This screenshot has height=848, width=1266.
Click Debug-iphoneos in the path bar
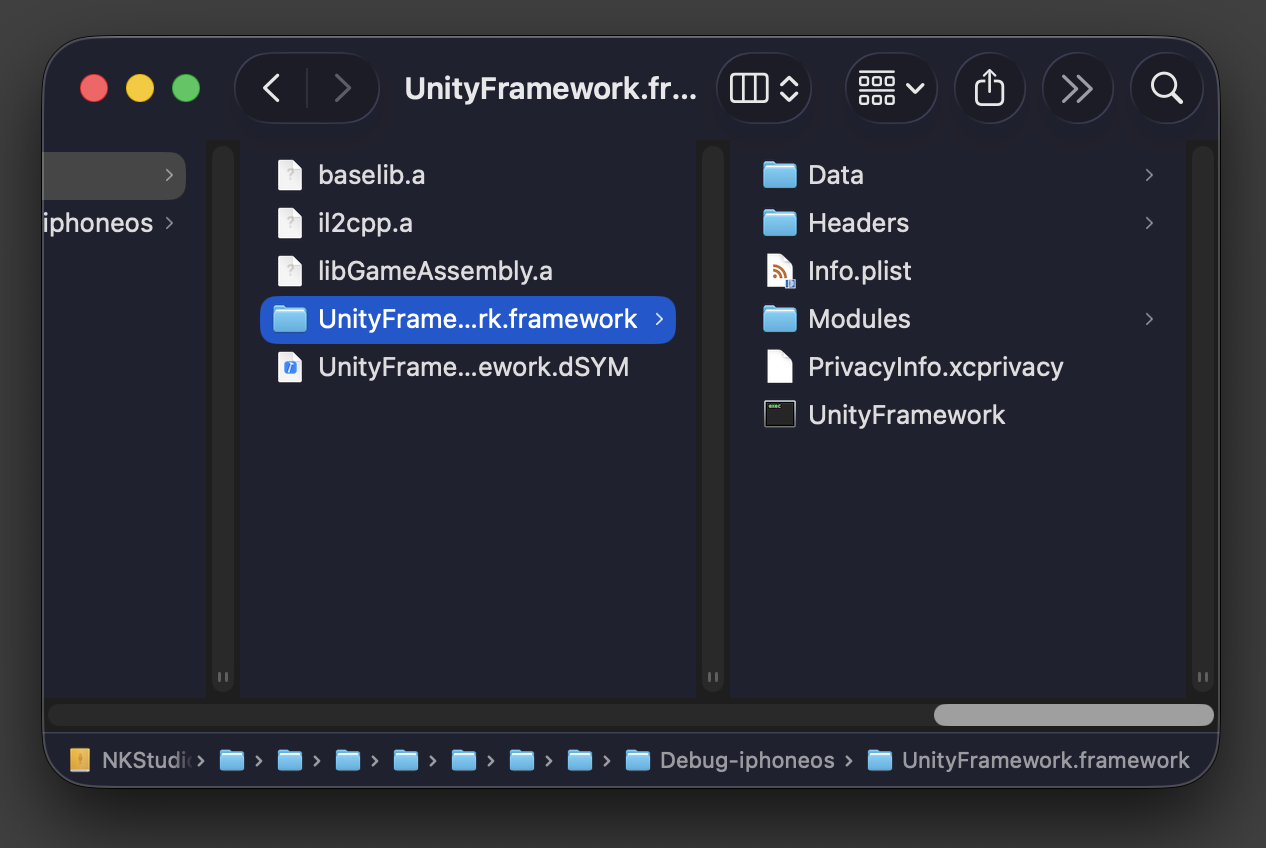730,760
